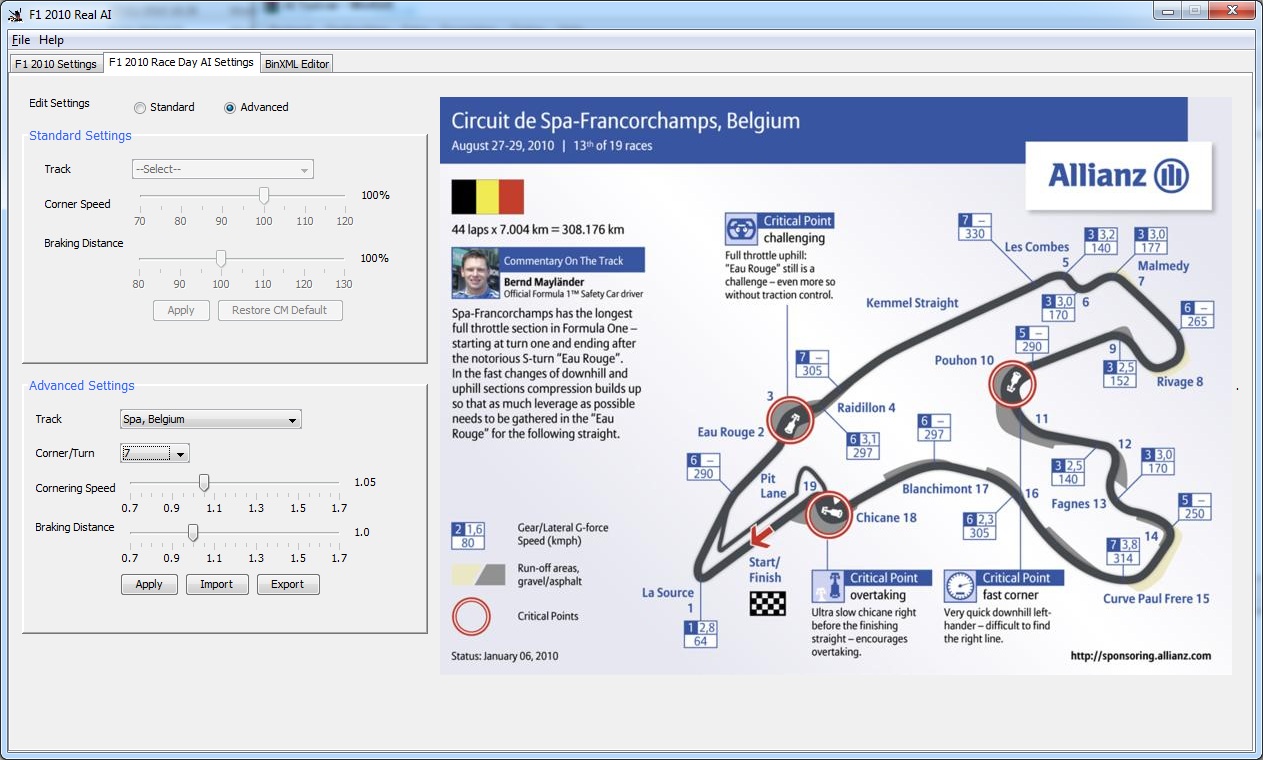Viewport: 1263px width, 760px height.
Task: Select the Advanced edit settings radio button
Action: point(256,107)
